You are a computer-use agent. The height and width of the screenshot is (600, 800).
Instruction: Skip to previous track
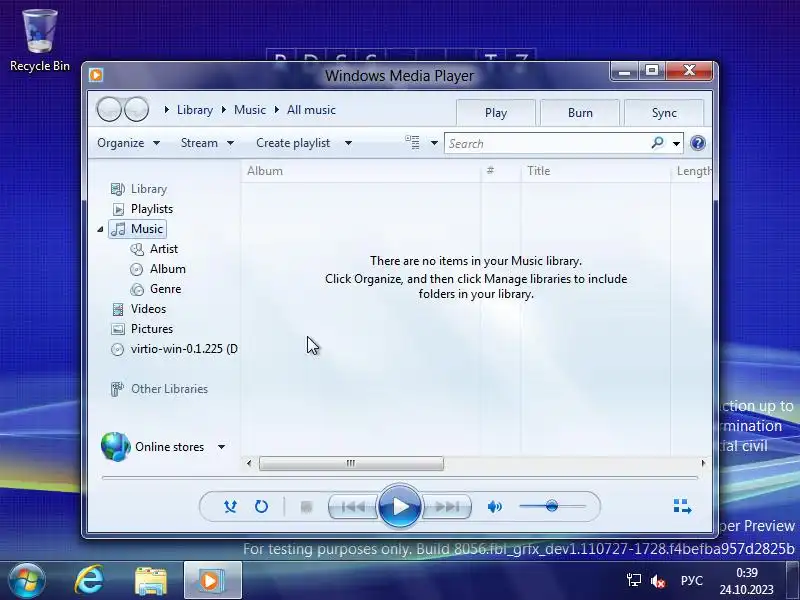coord(353,507)
